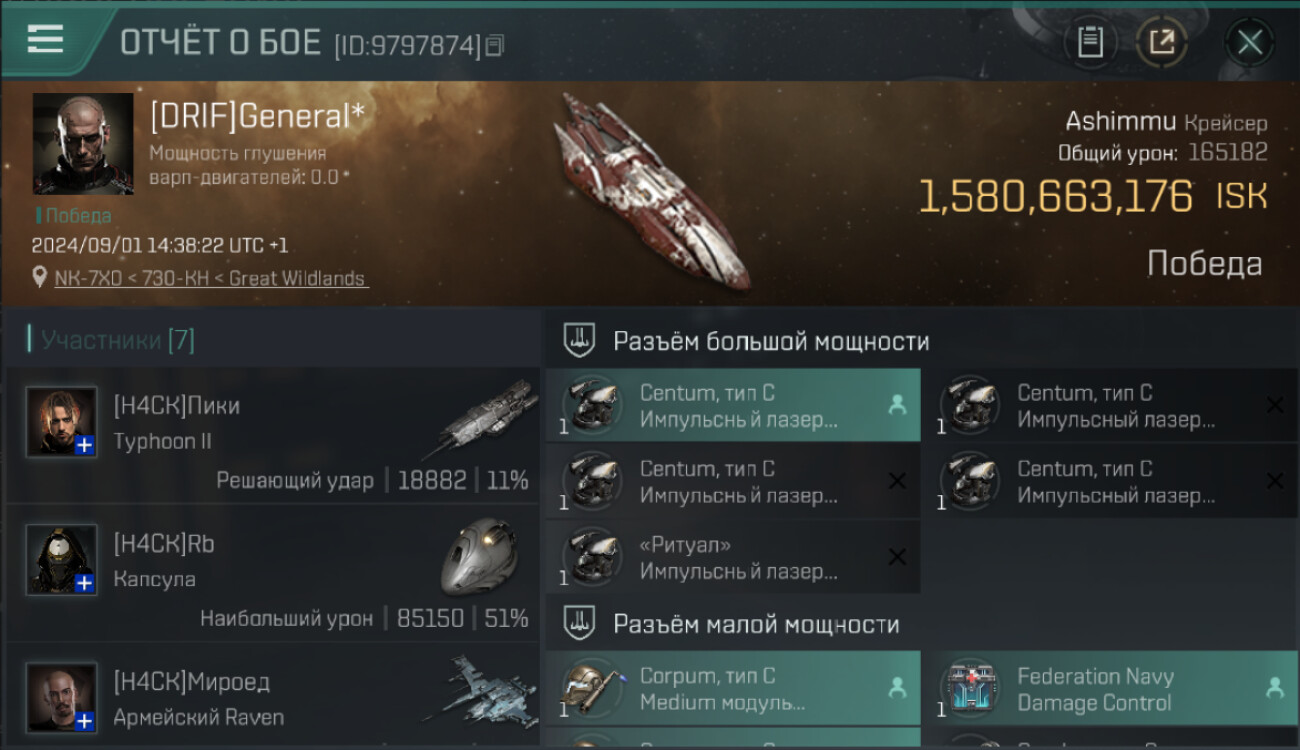
Task: Open the clipboard report icon
Action: (x=1090, y=42)
